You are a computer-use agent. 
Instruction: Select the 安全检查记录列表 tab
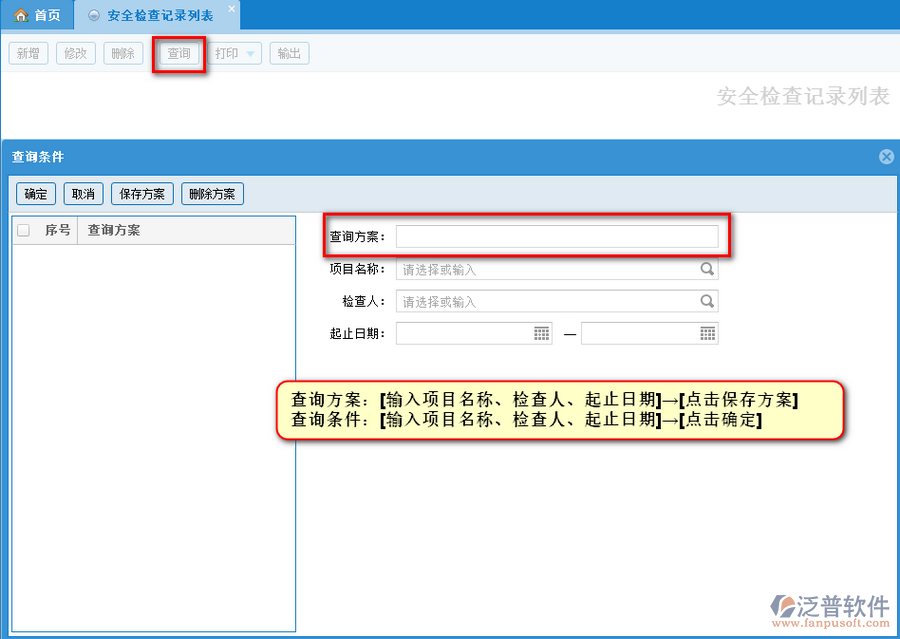click(159, 16)
